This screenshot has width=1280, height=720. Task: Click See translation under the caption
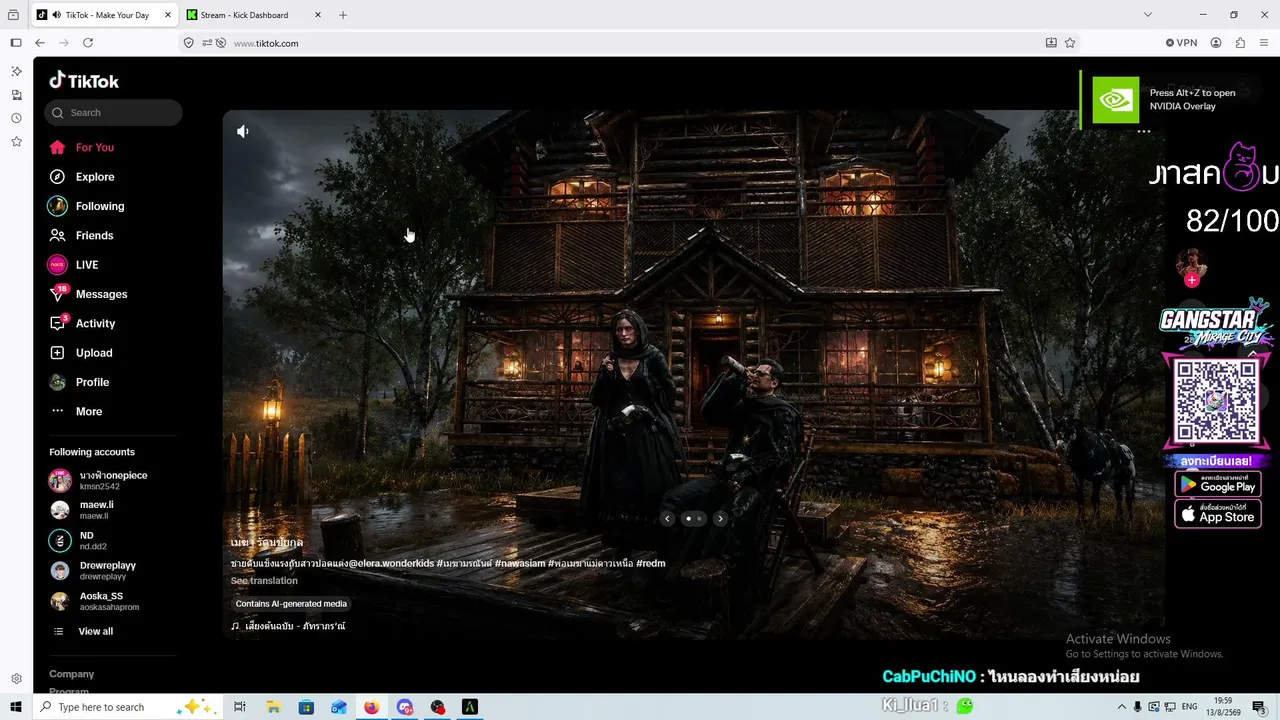click(x=264, y=581)
